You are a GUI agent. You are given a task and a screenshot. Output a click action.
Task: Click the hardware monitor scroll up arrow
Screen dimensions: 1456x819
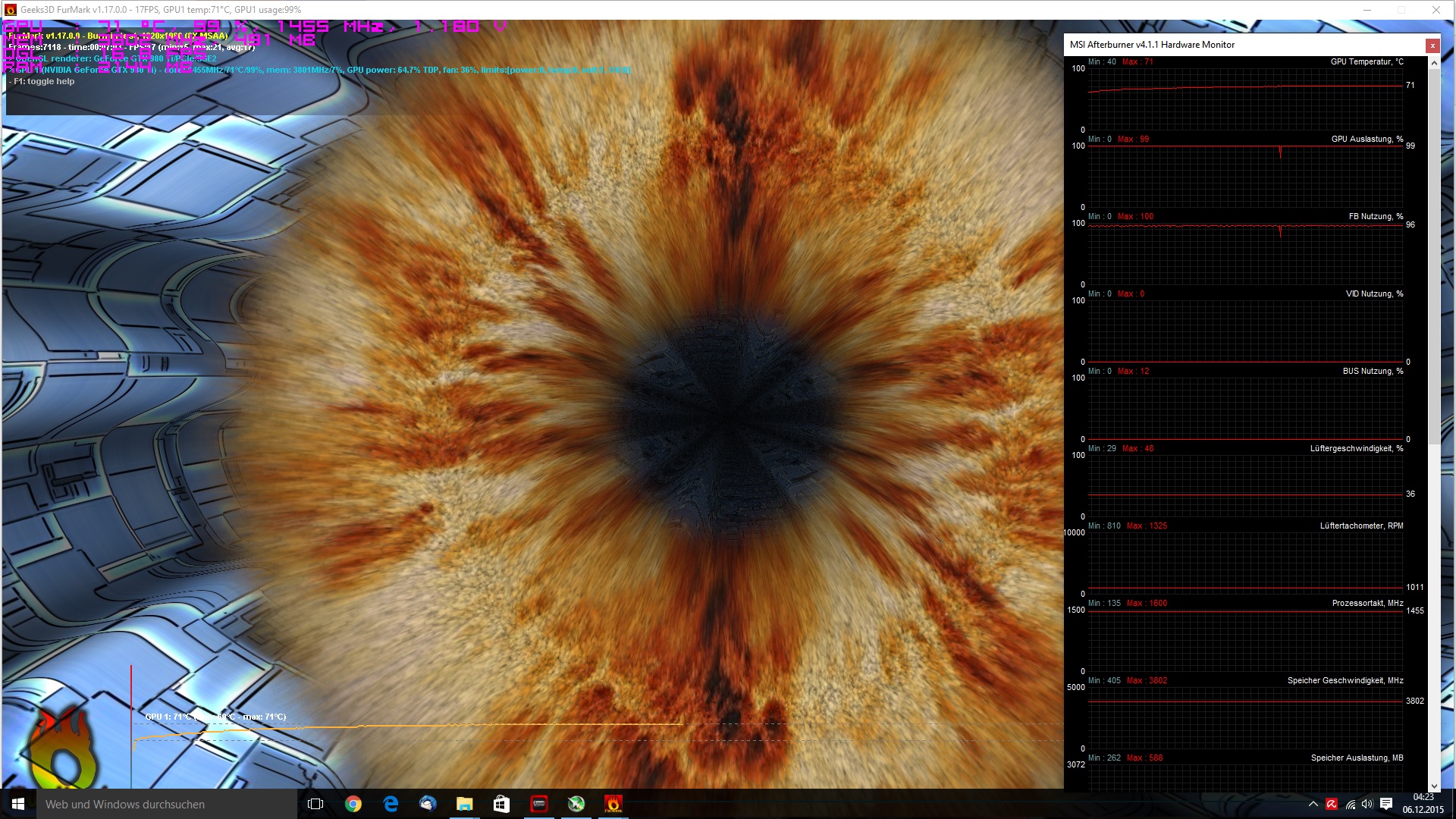click(1434, 63)
